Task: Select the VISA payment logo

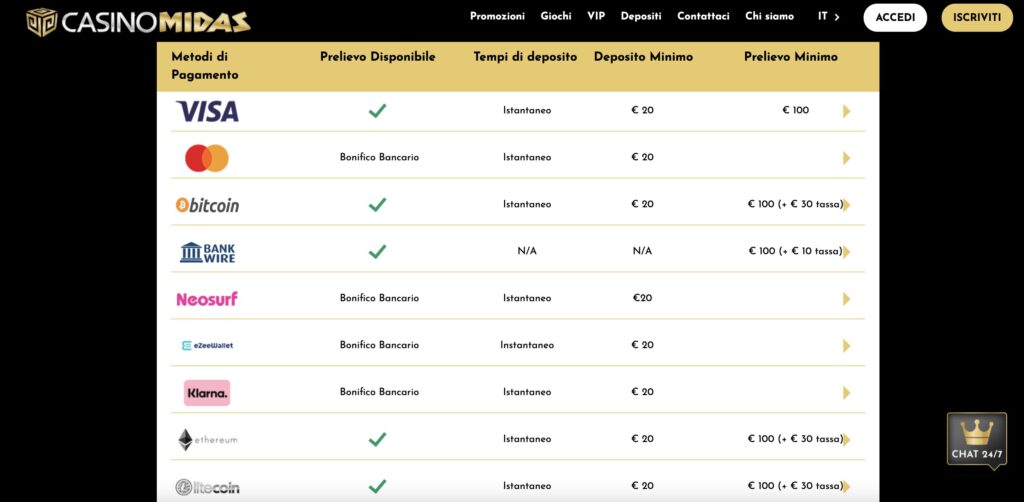Action: (207, 111)
